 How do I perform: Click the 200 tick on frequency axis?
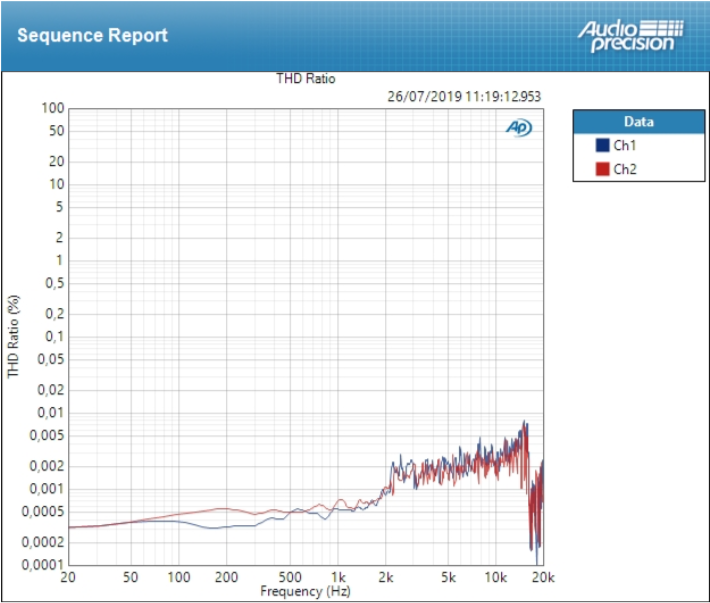click(x=227, y=578)
